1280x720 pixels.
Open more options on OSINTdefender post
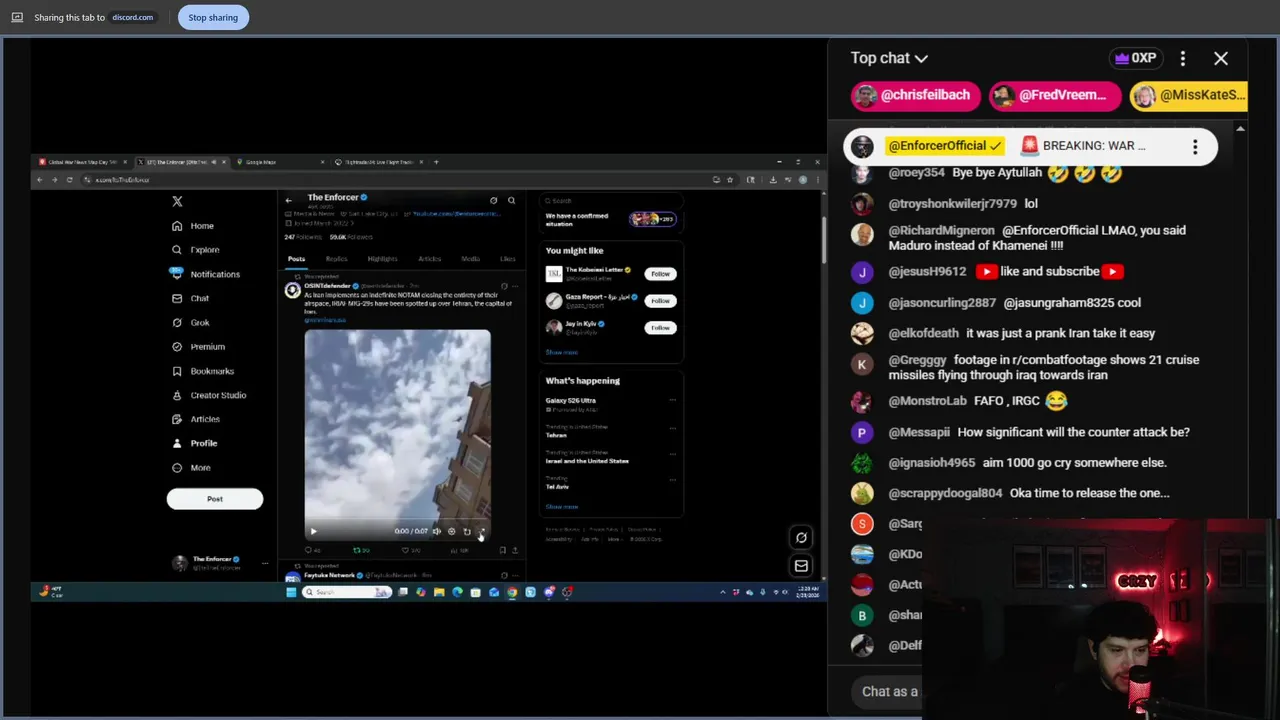pyautogui.click(x=515, y=286)
